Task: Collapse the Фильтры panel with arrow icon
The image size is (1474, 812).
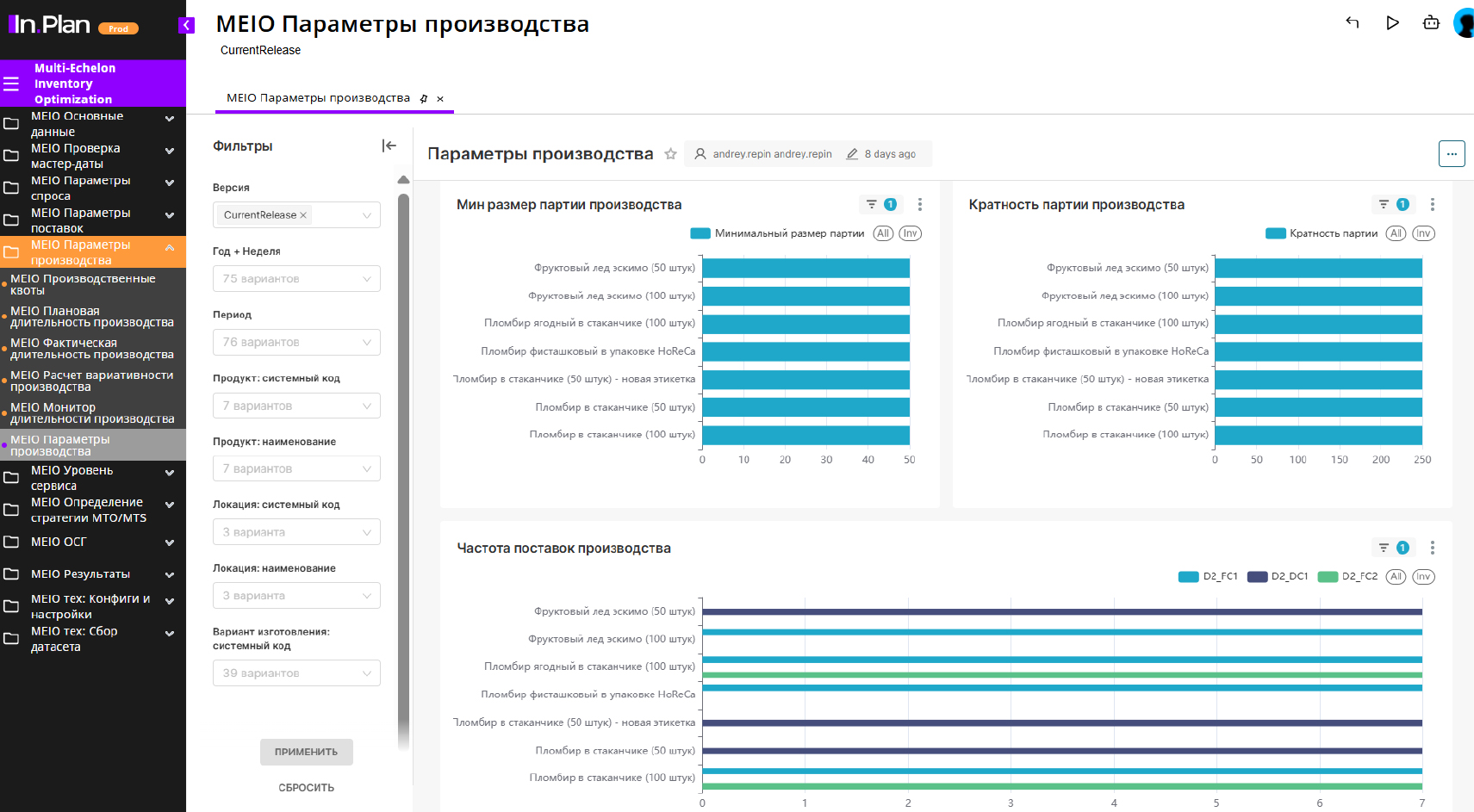Action: click(x=389, y=146)
